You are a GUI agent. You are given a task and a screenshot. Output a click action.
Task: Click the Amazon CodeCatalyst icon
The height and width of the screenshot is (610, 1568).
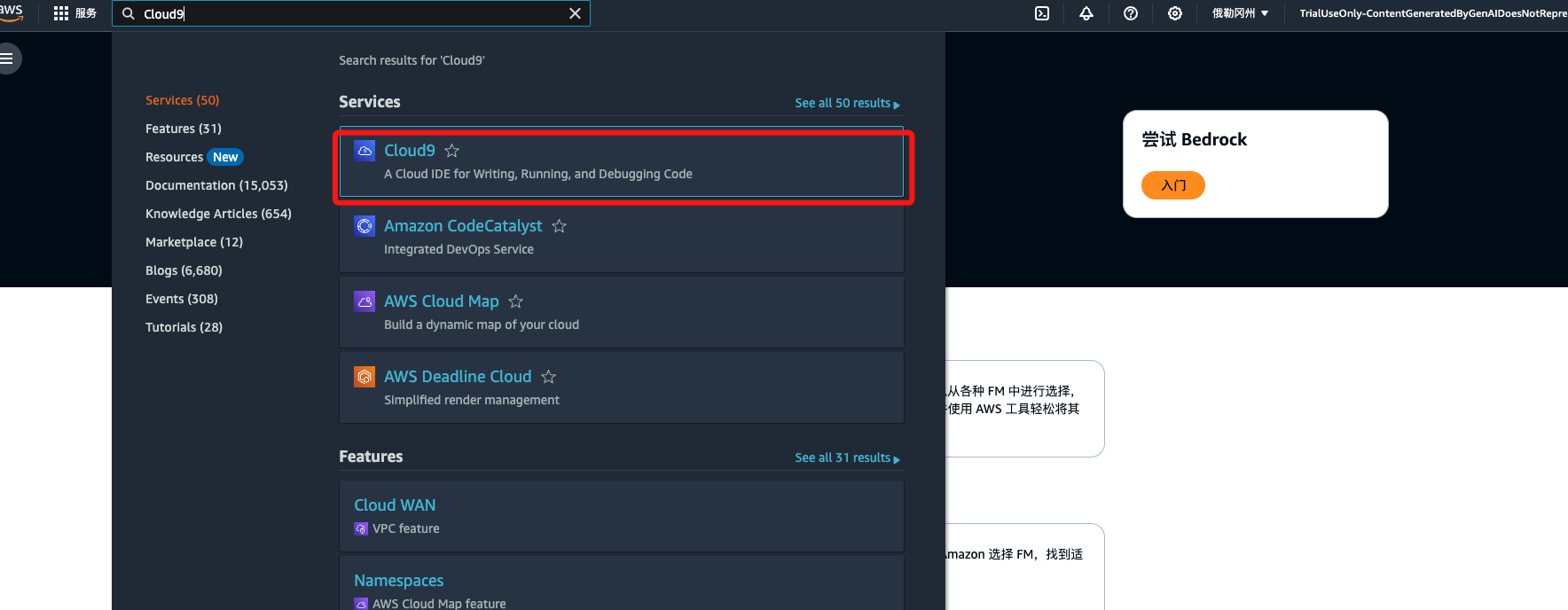click(x=365, y=226)
